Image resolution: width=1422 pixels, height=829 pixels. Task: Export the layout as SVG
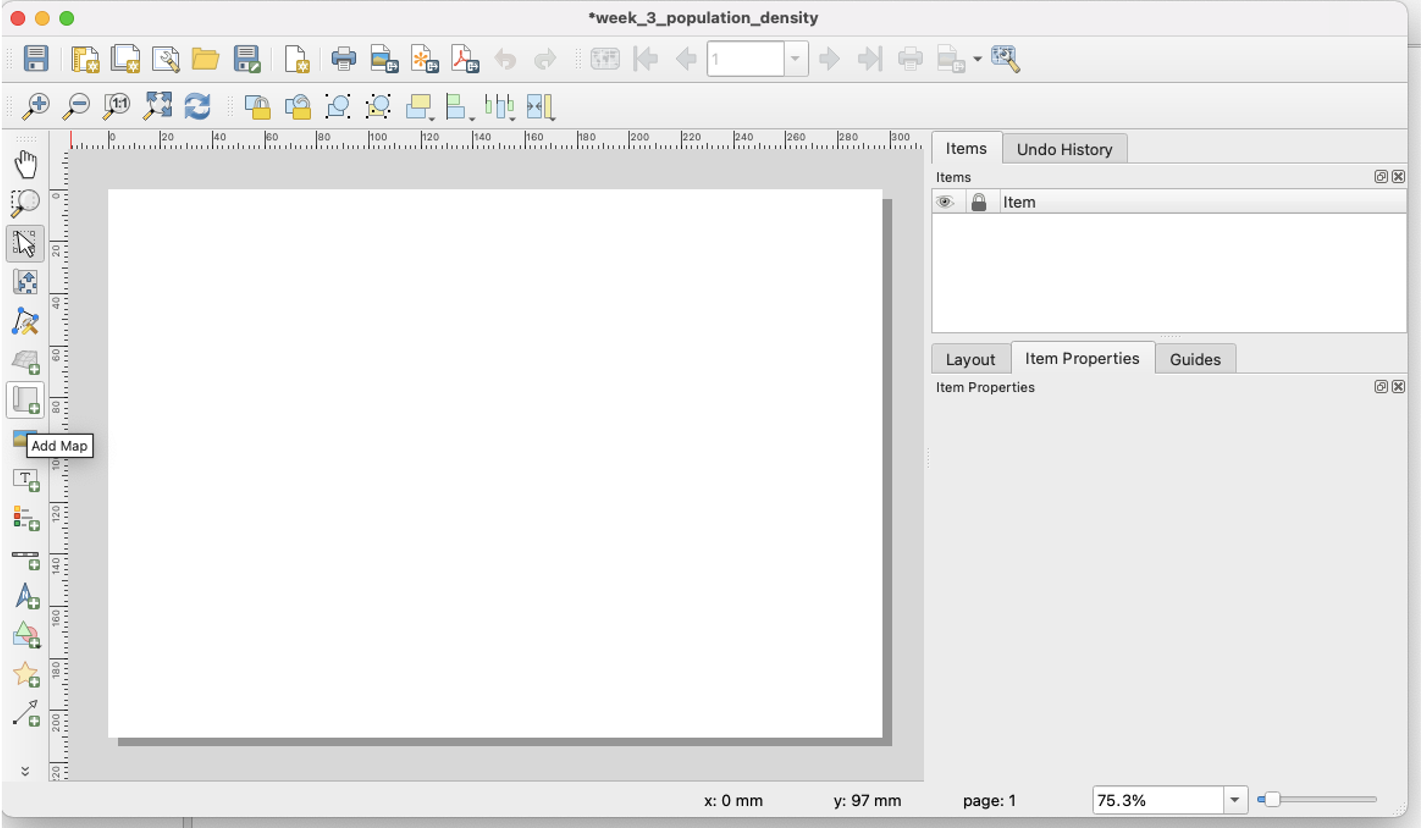pyautogui.click(x=424, y=58)
